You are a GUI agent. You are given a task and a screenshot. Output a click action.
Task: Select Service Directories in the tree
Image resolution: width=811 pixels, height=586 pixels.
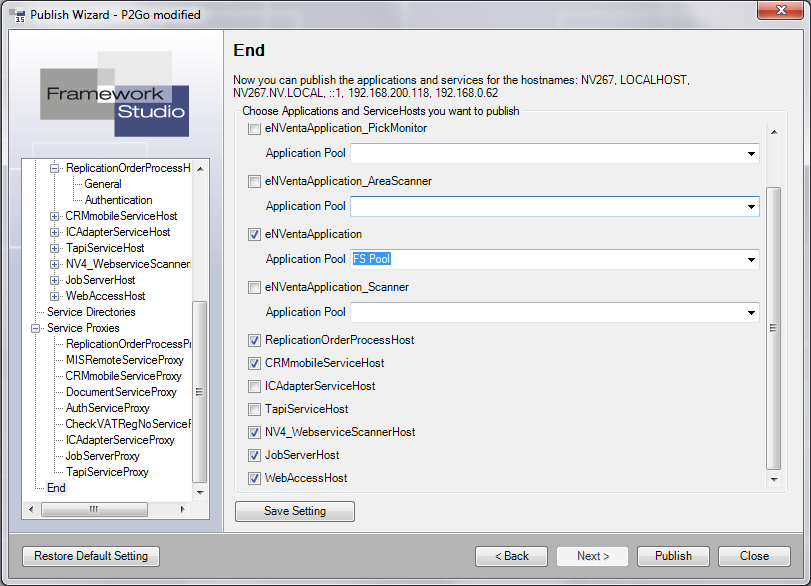(x=91, y=312)
